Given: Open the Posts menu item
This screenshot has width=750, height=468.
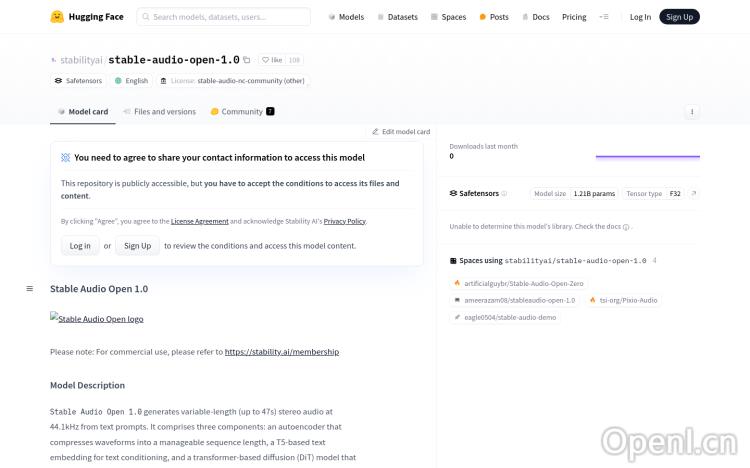Looking at the screenshot, I should click(494, 17).
